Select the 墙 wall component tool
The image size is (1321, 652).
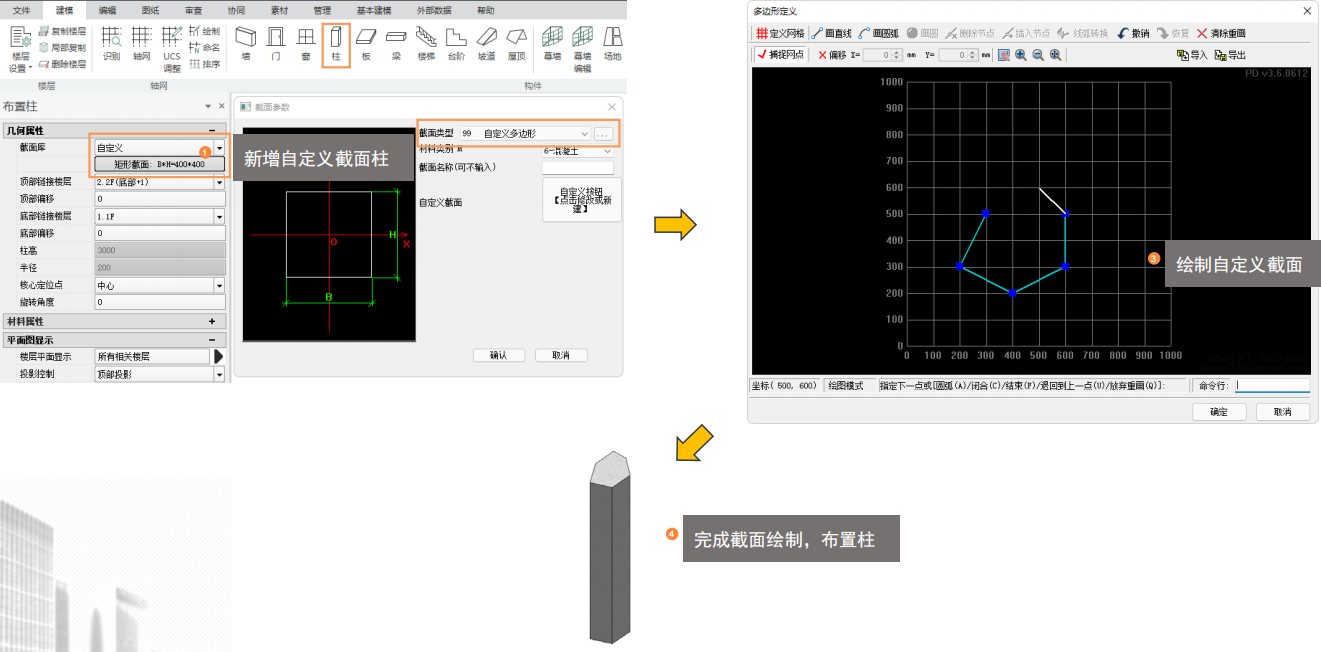point(246,44)
